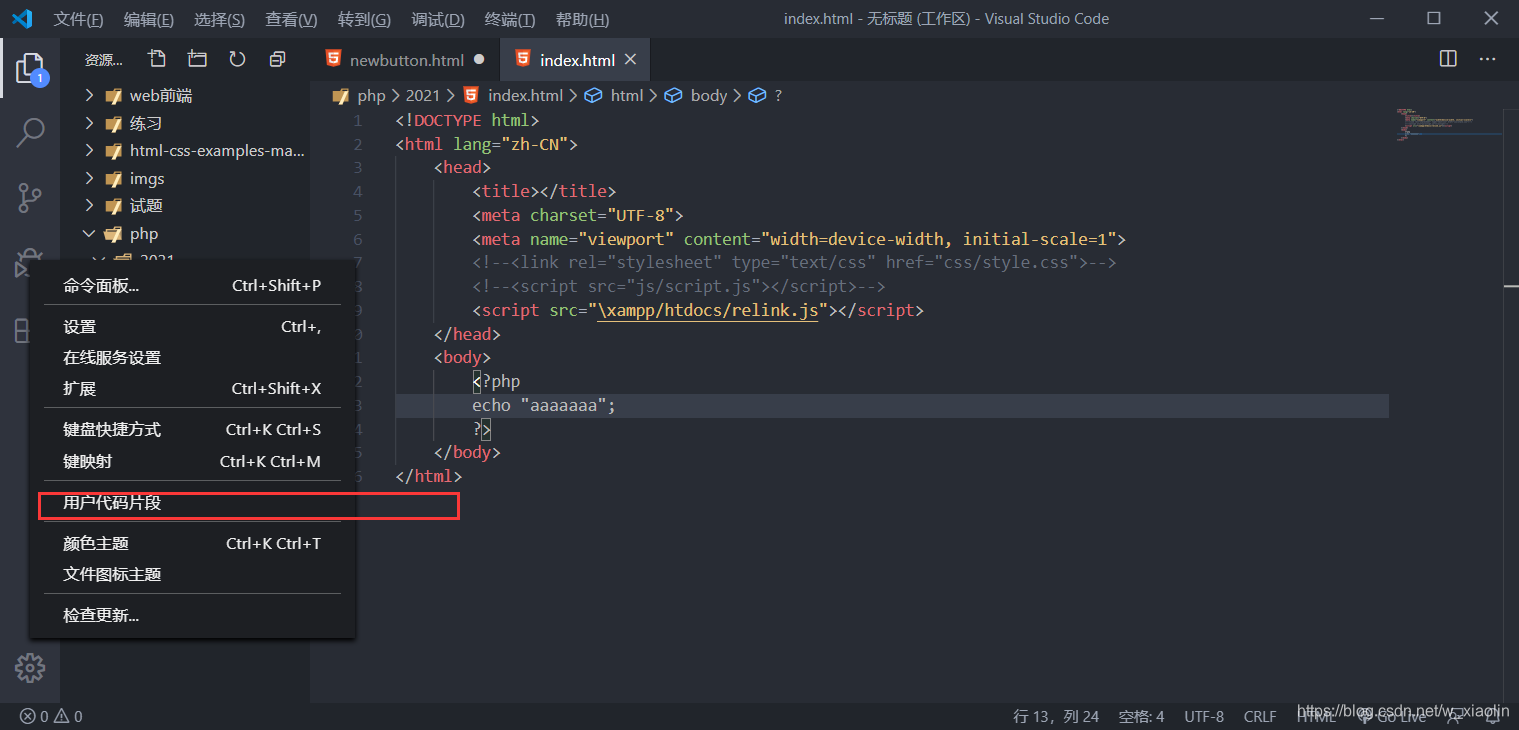Choose 在线服务设置 menu entry
1519x730 pixels.
[192, 358]
